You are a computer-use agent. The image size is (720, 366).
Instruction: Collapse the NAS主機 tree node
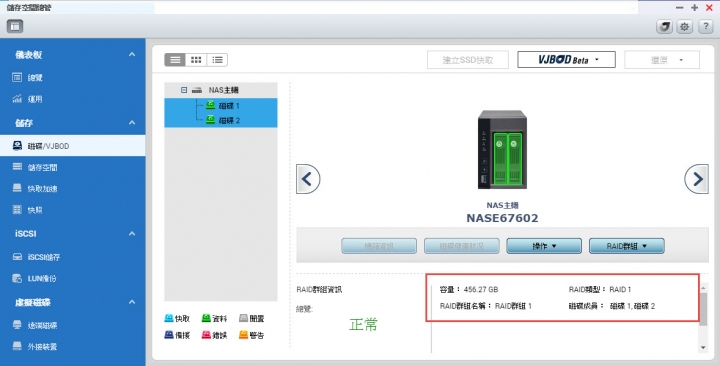(x=184, y=90)
